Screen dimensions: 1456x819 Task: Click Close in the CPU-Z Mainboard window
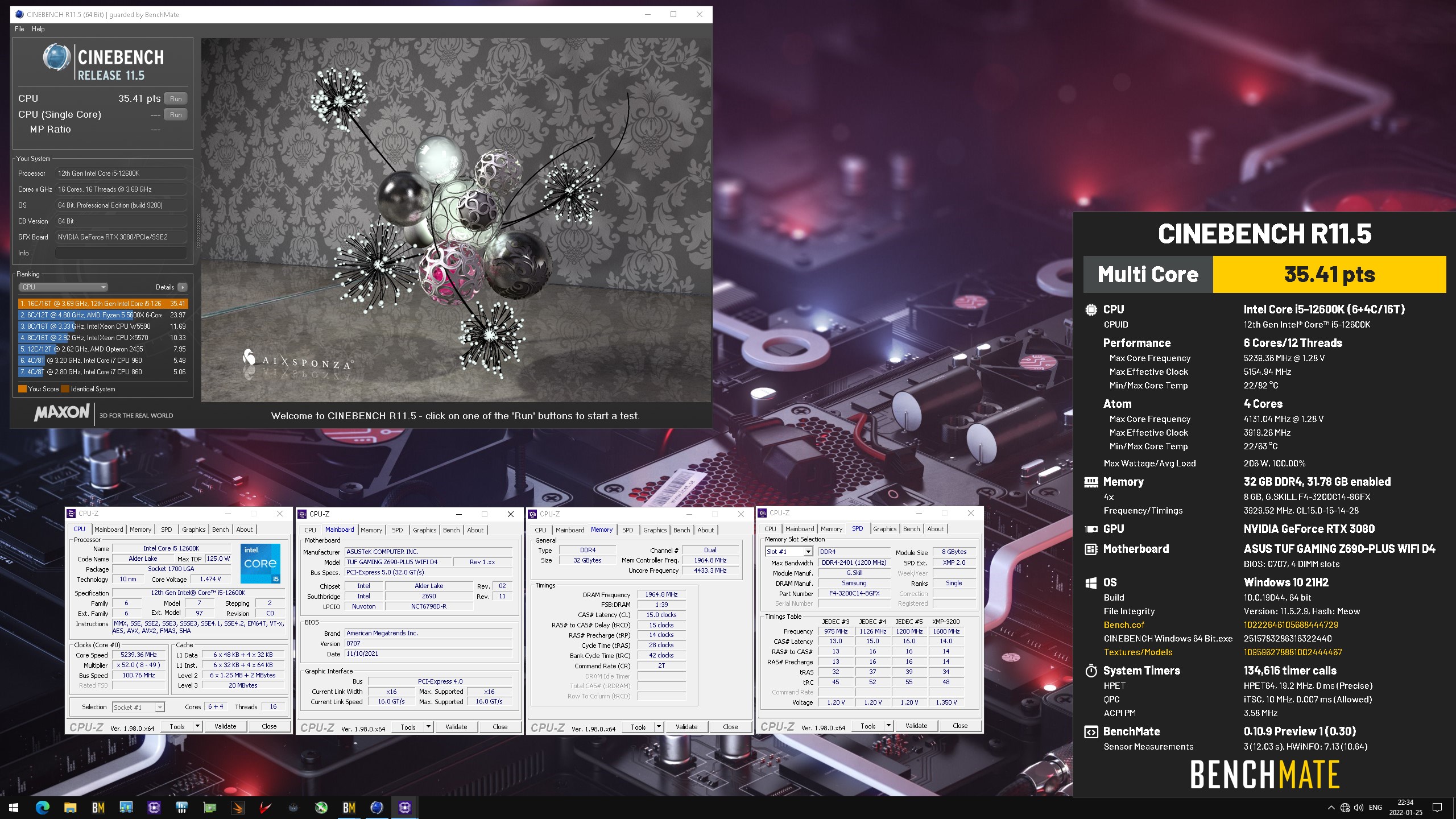(500, 727)
